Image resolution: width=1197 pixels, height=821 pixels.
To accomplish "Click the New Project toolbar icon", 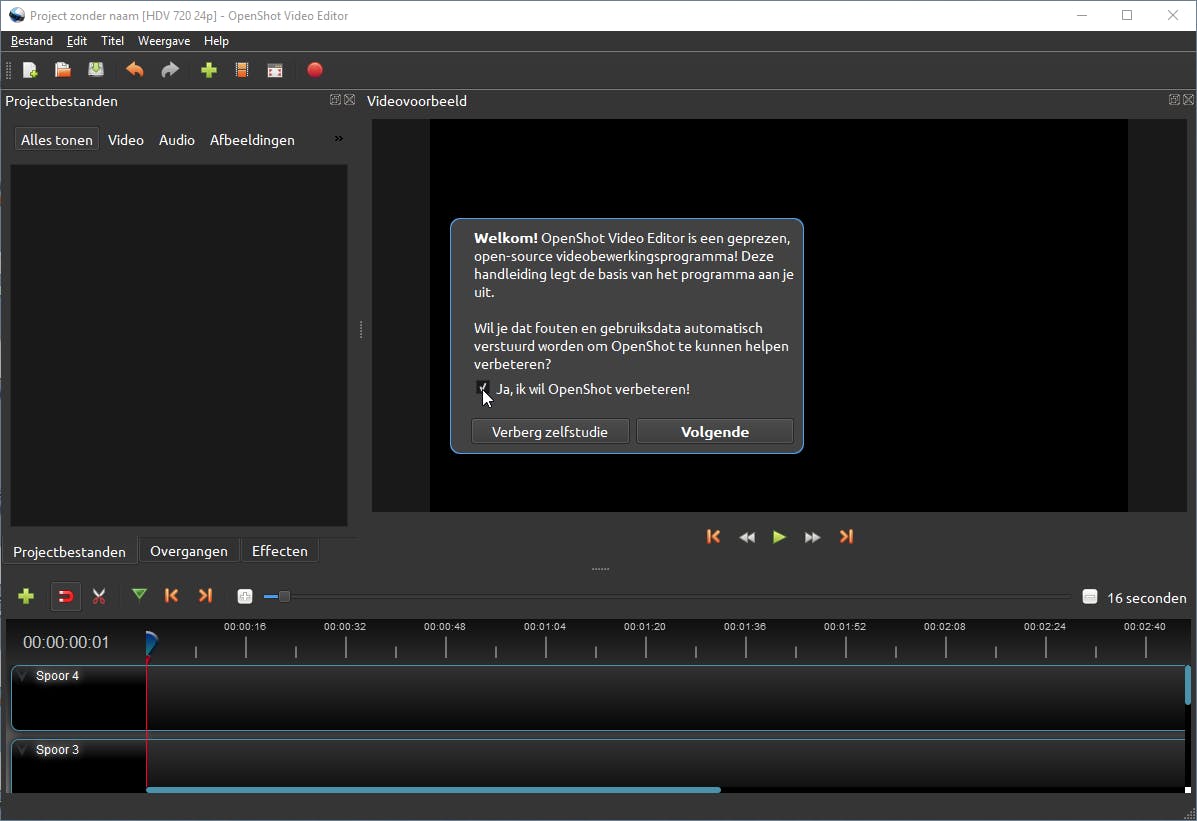I will tap(30, 70).
